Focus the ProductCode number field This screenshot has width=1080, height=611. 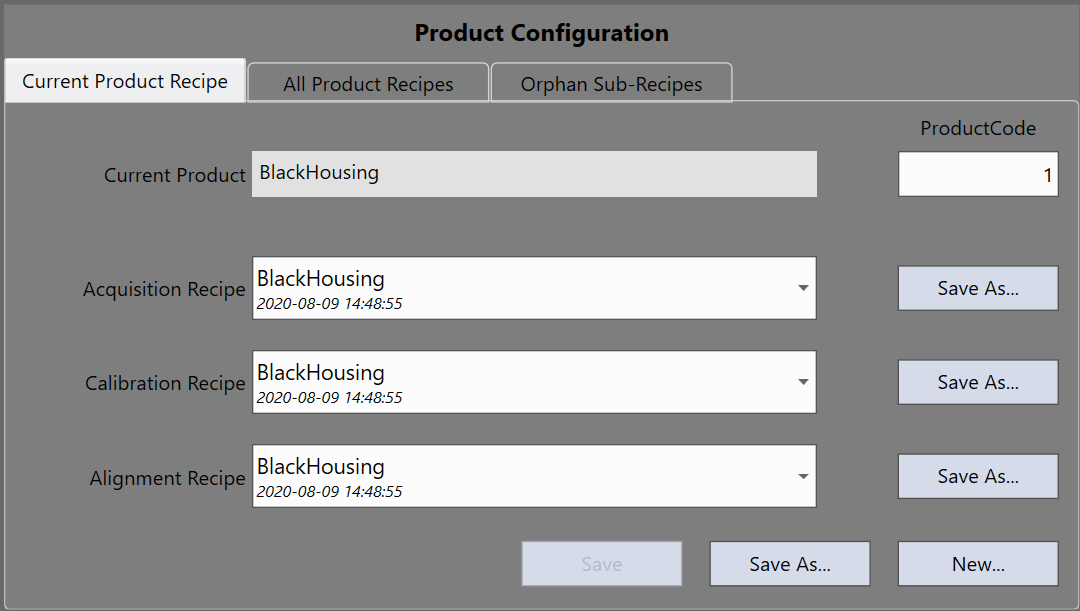click(977, 175)
